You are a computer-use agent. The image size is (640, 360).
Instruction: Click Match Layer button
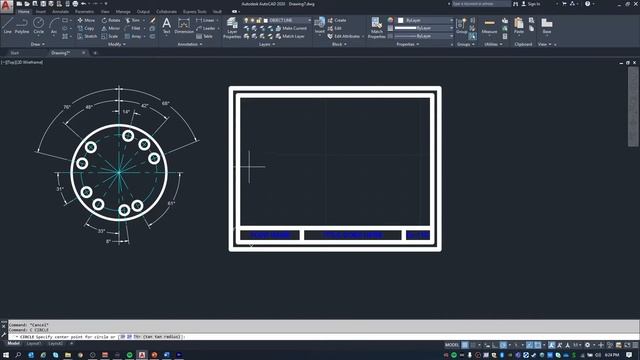(x=290, y=36)
